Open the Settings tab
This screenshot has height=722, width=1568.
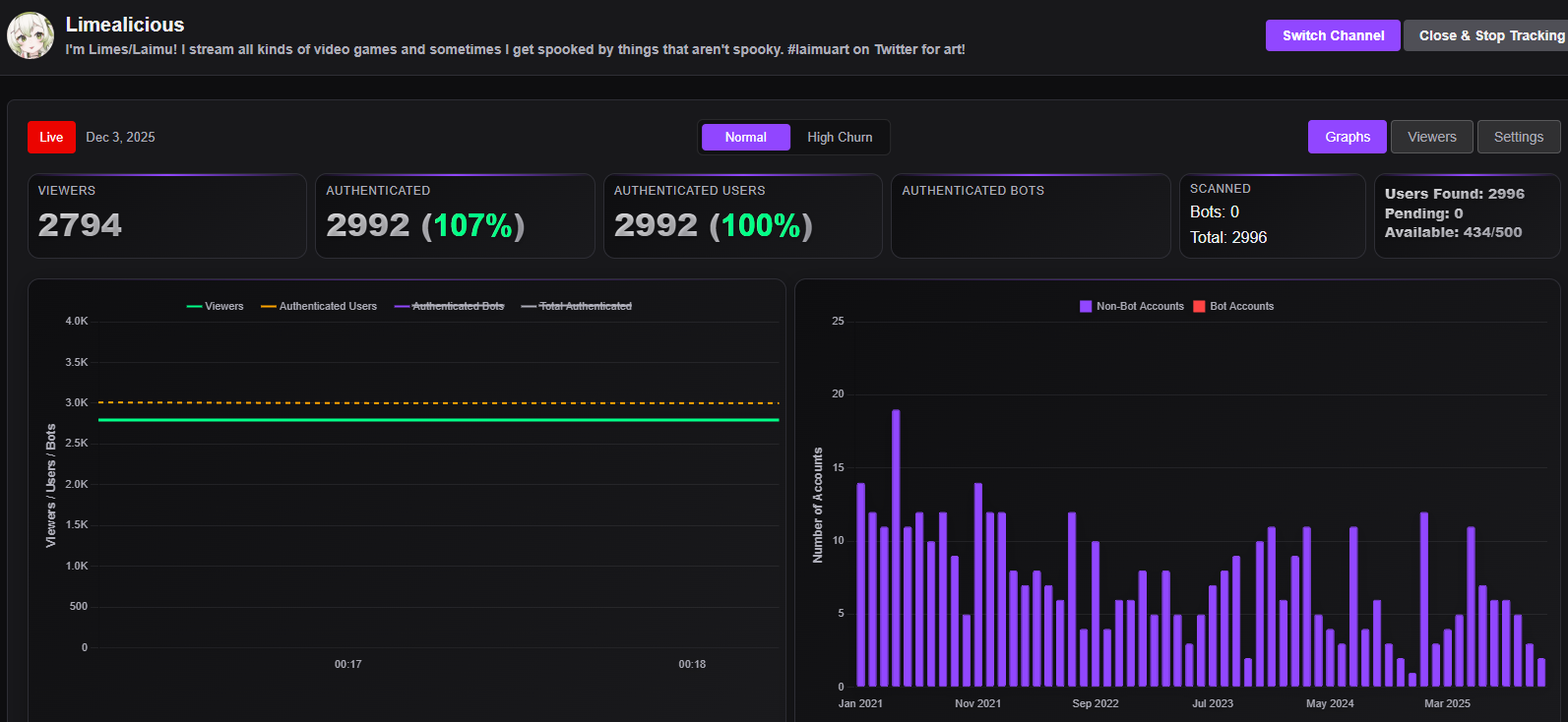(x=1518, y=137)
